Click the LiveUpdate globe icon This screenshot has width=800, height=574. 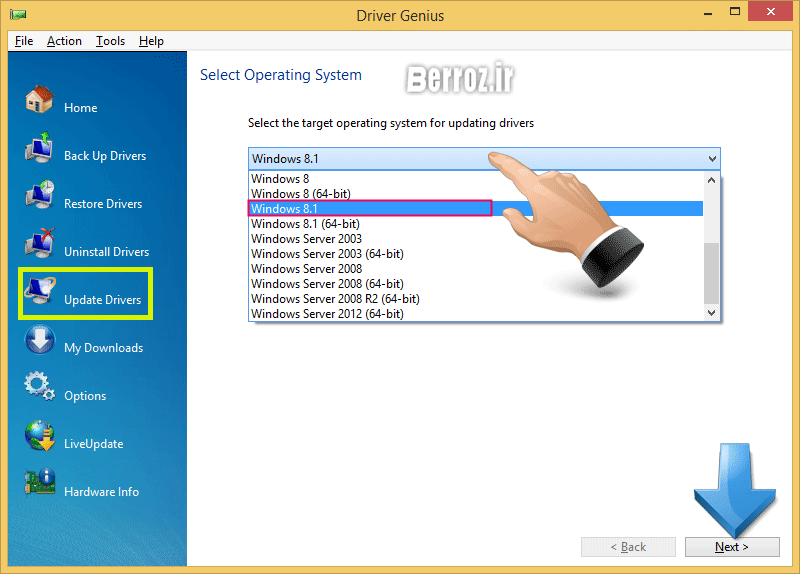39,435
